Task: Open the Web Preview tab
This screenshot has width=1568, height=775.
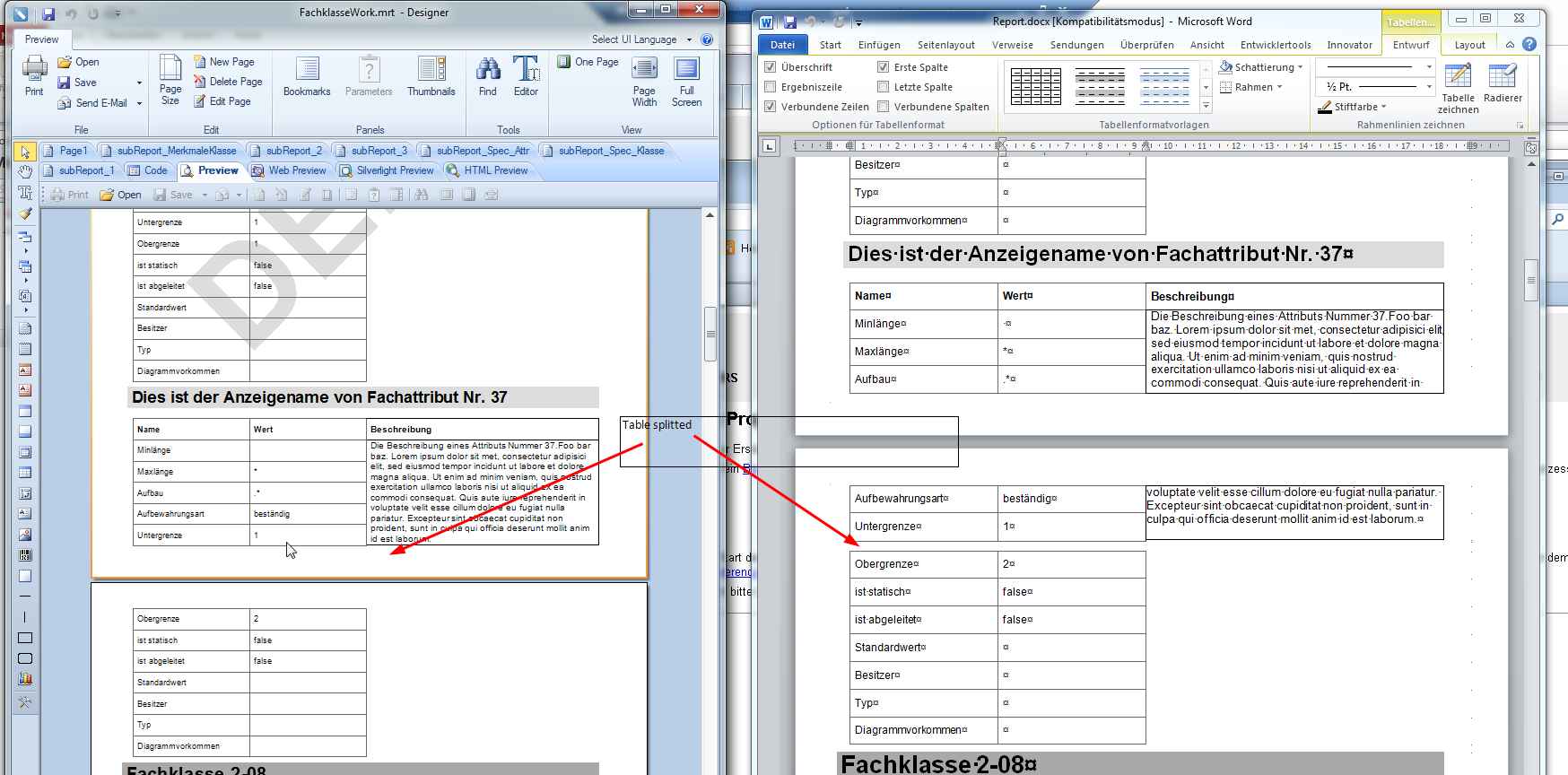Action: (289, 170)
